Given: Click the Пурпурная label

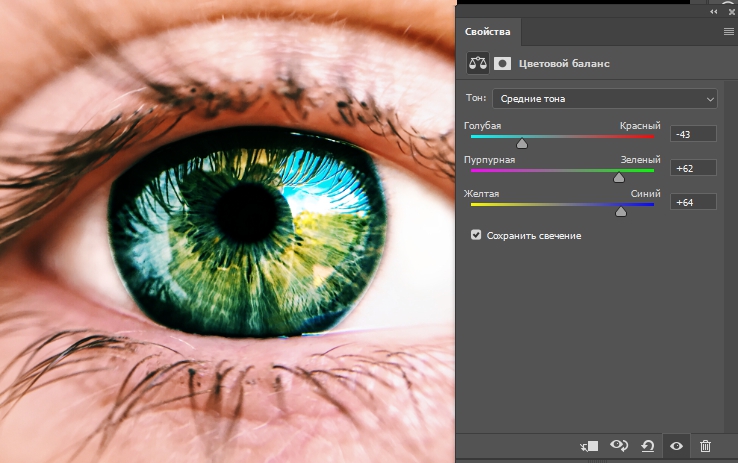Looking at the screenshot, I should point(489,160).
